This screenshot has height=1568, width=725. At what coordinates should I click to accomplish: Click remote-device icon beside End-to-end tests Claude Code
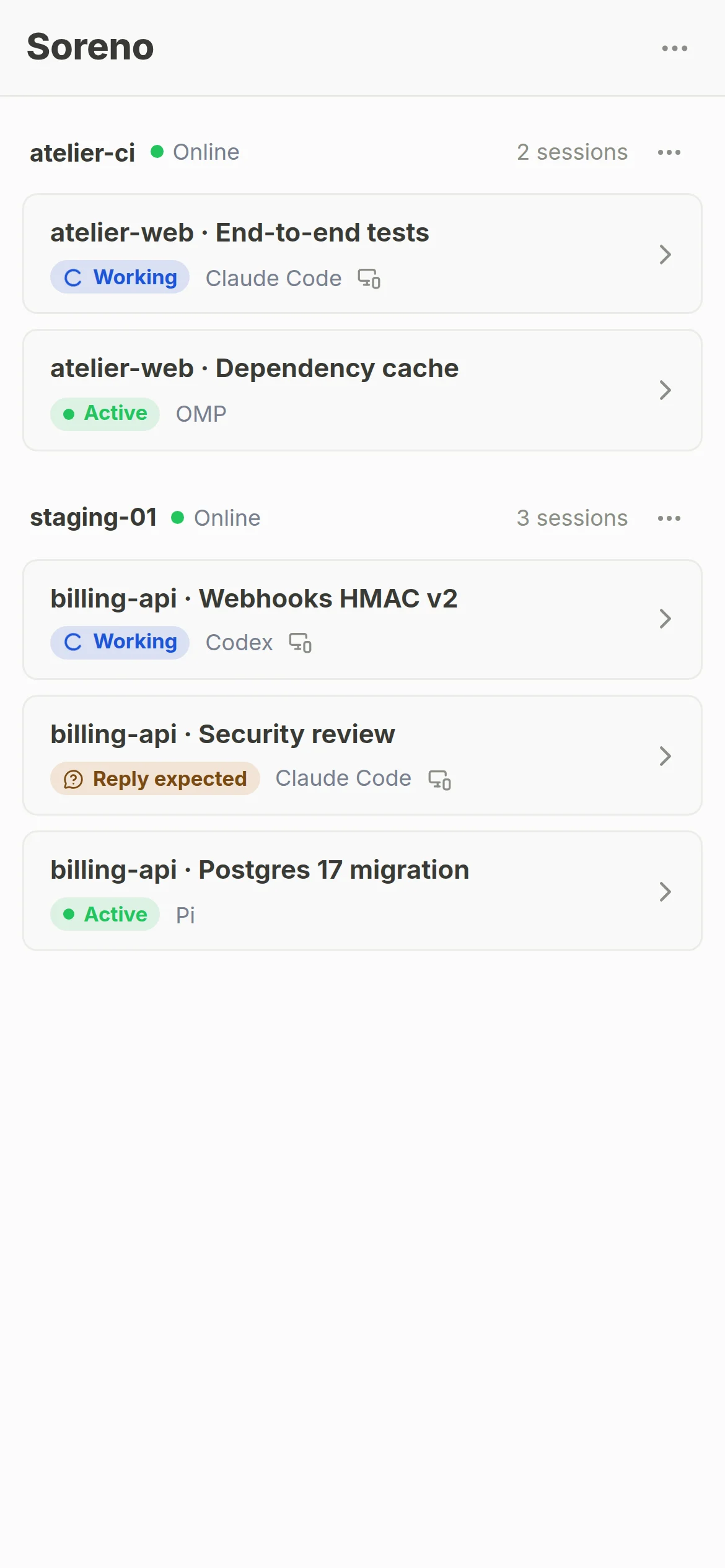[369, 279]
